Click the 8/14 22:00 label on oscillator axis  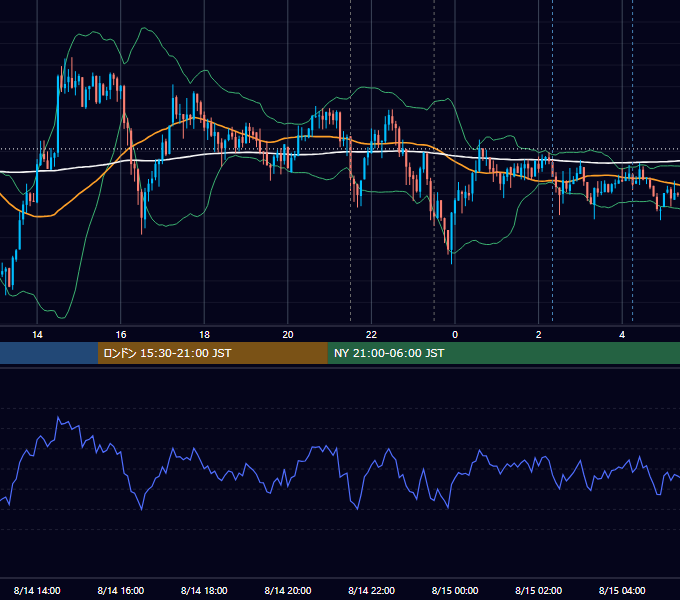371,590
